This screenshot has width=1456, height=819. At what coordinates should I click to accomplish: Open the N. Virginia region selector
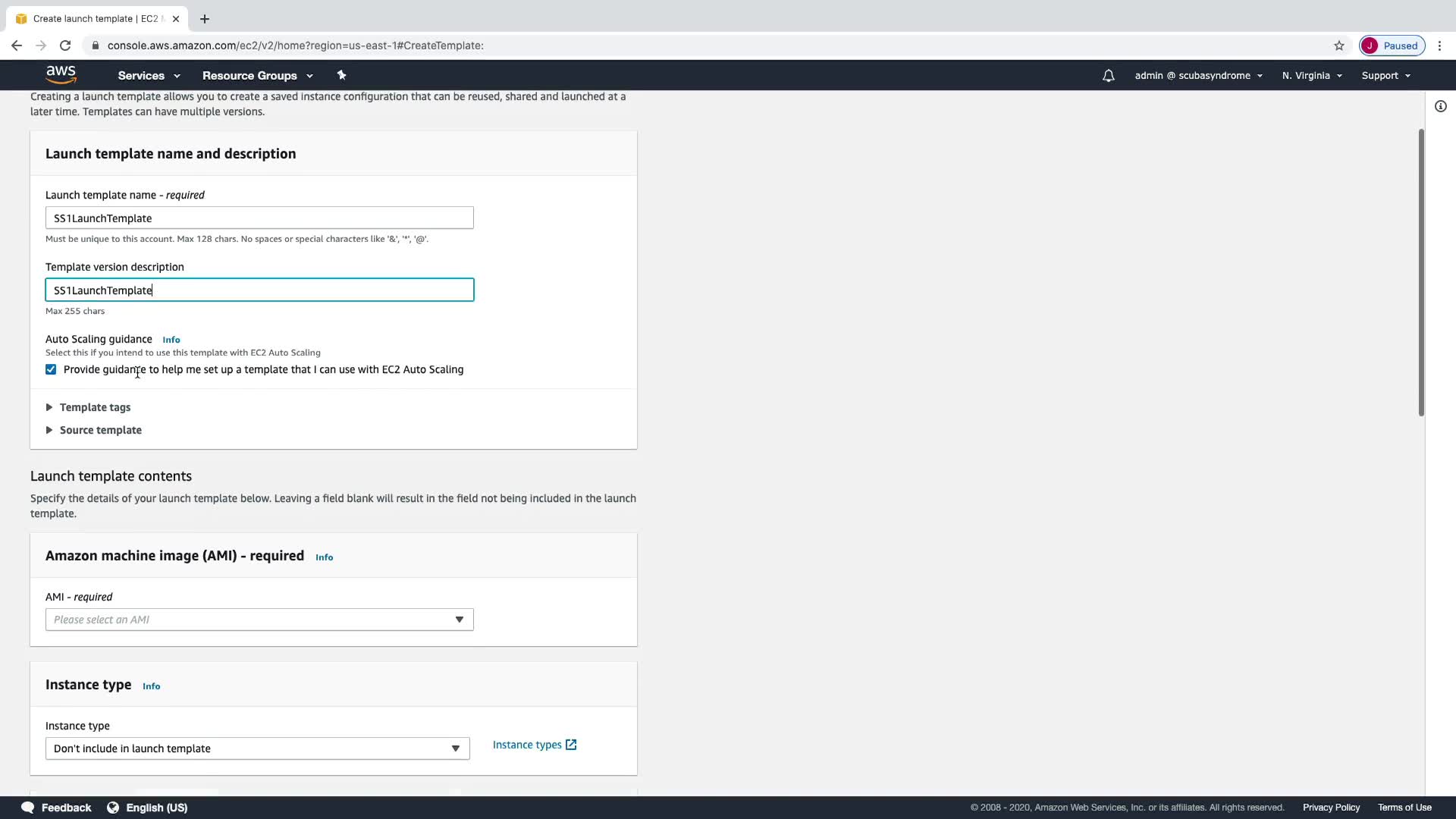(x=1312, y=76)
